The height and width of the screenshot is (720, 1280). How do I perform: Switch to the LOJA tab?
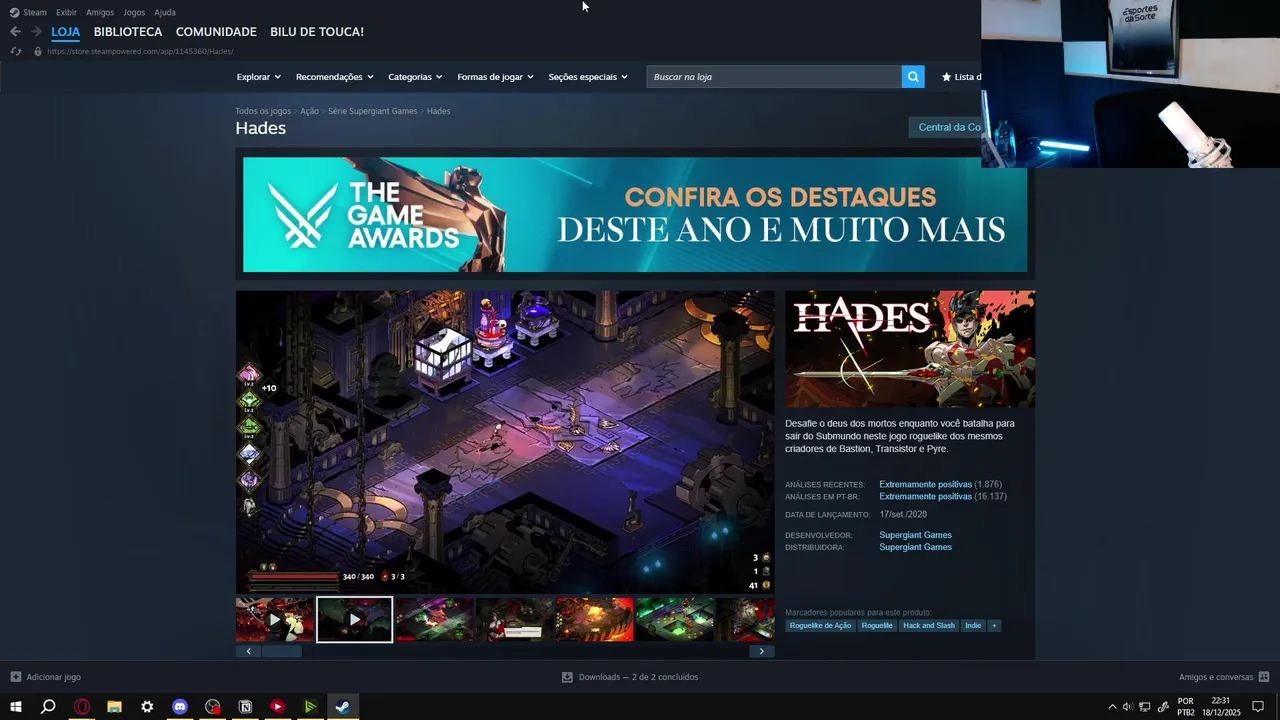65,32
